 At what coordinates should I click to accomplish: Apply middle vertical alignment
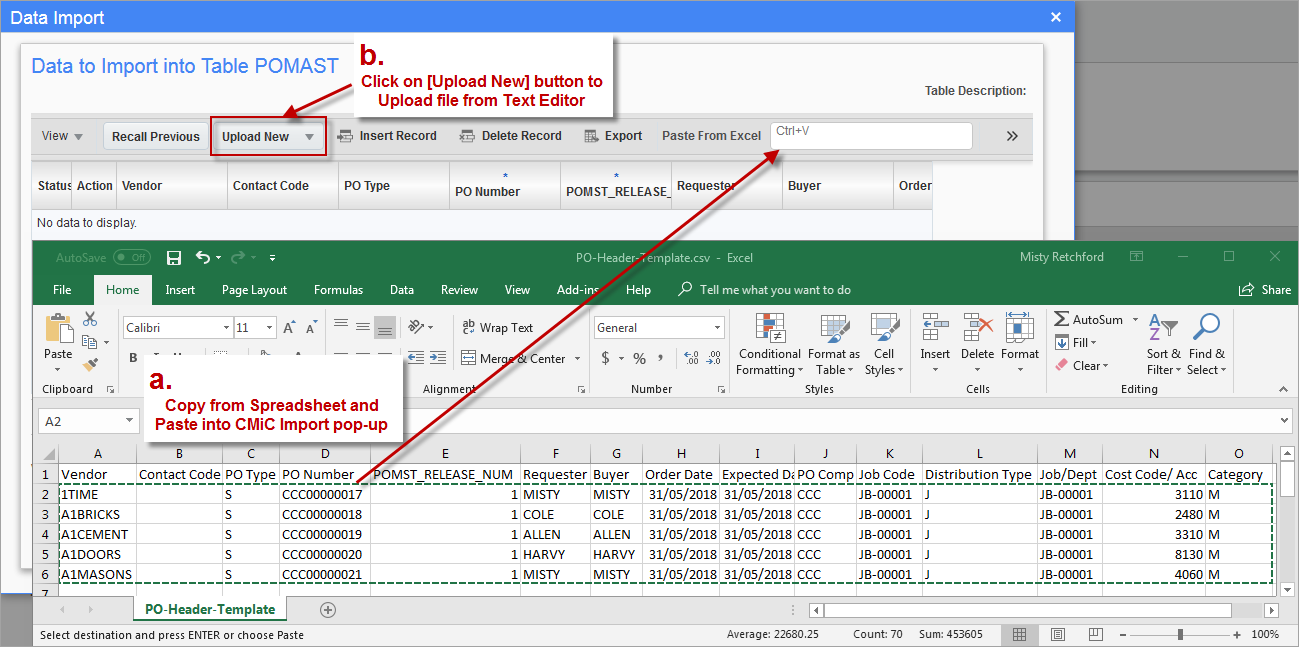coord(362,327)
